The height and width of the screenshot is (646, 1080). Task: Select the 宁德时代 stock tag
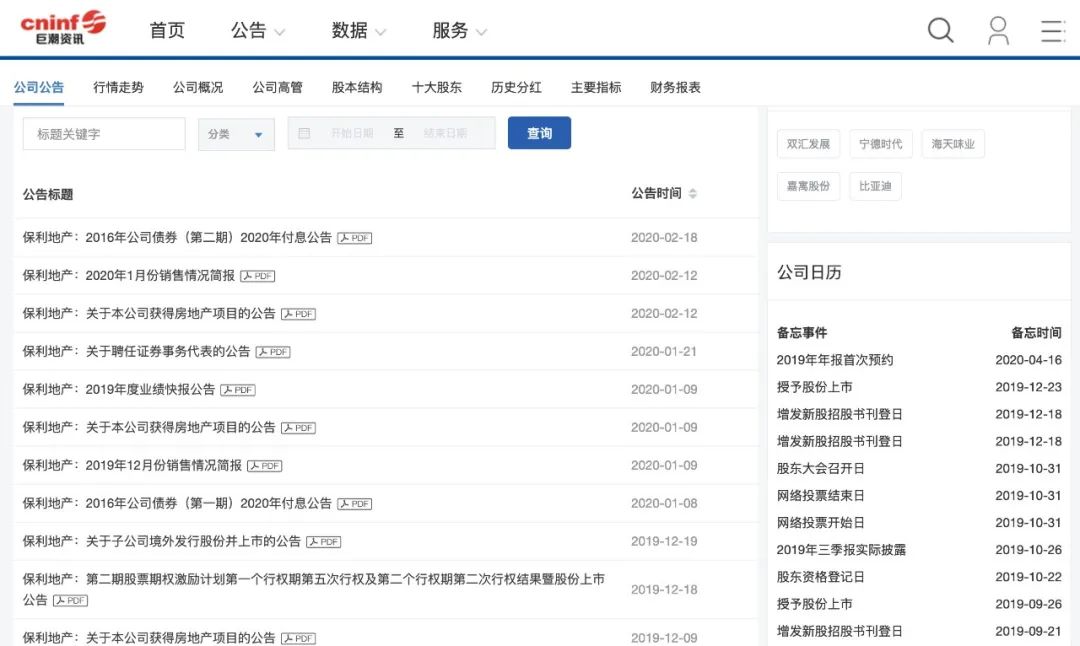click(880, 143)
